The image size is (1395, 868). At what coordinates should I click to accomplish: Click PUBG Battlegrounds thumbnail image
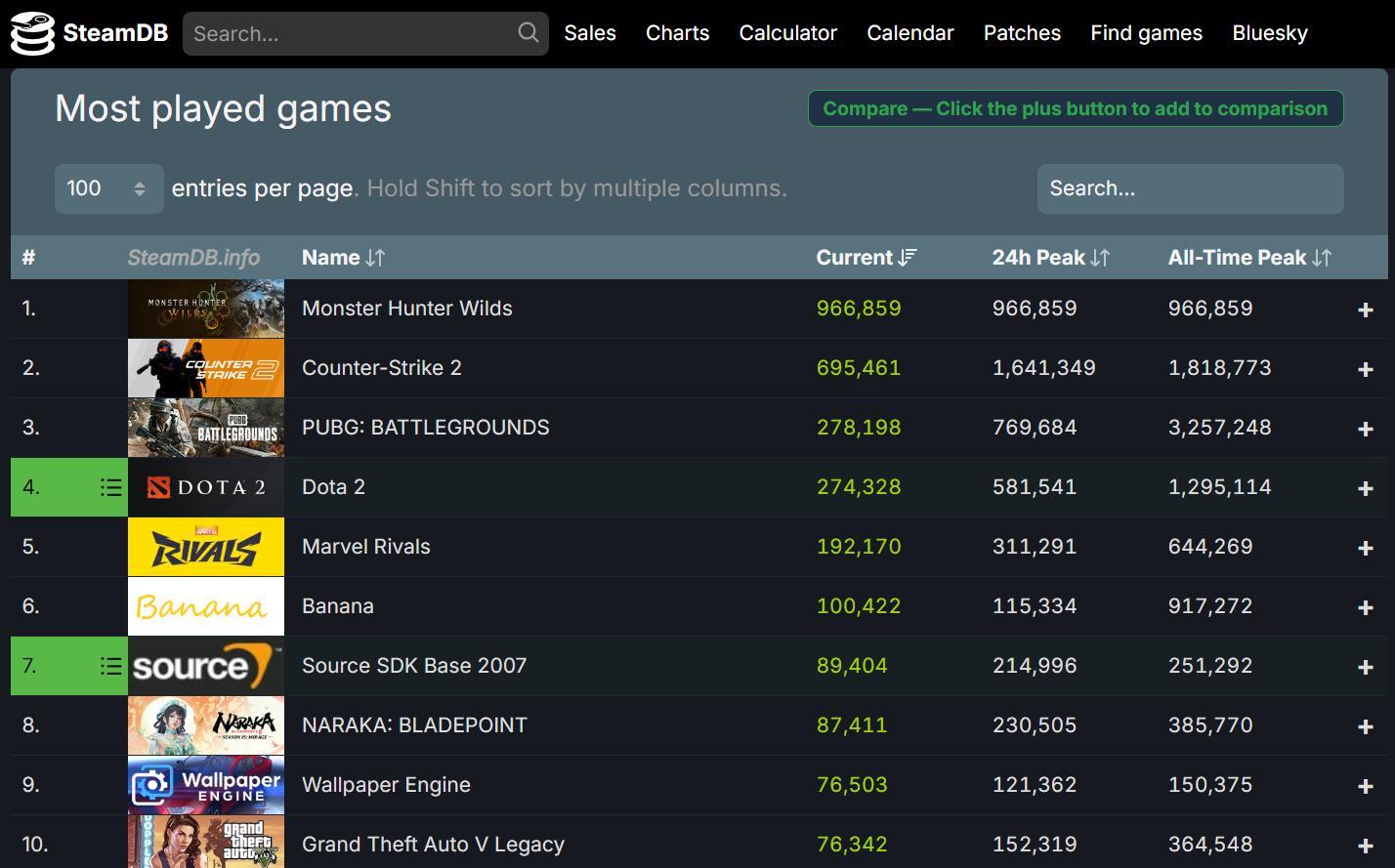click(206, 428)
